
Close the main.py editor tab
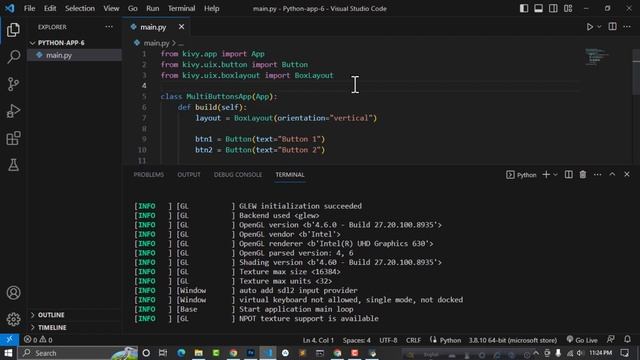181,27
